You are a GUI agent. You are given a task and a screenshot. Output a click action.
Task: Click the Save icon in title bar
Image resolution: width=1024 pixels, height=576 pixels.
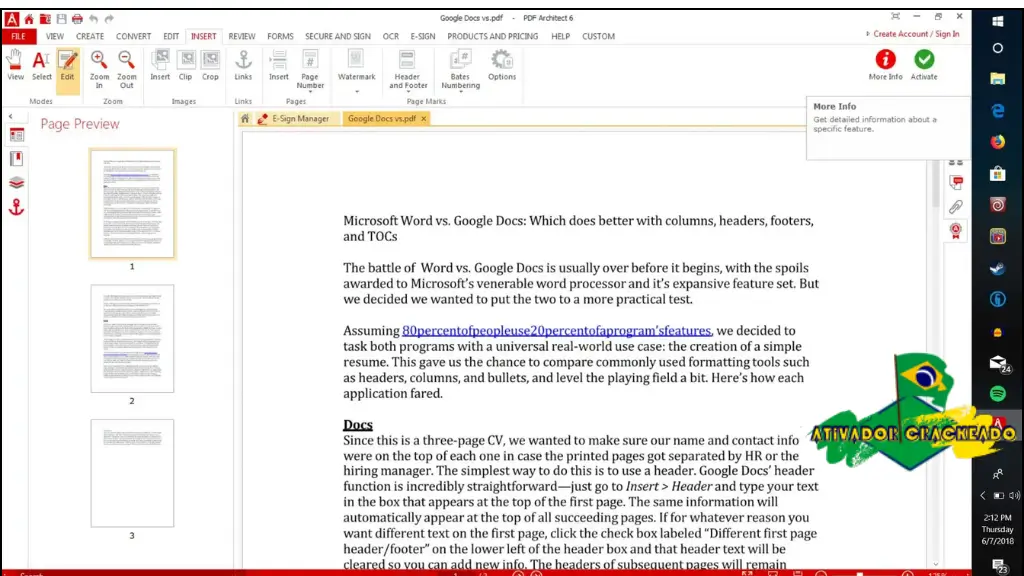[x=61, y=18]
